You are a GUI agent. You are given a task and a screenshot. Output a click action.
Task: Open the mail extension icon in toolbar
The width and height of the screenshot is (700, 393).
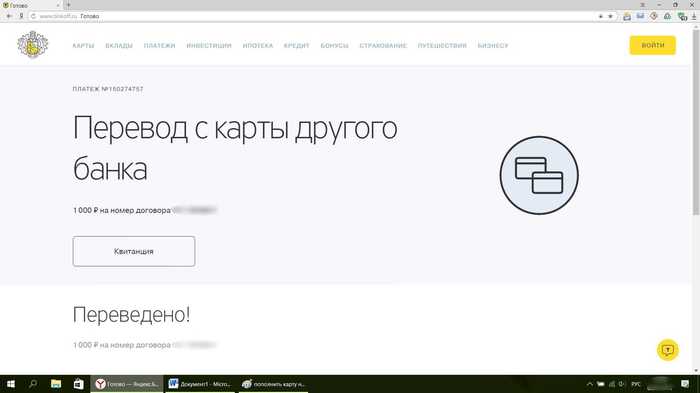(x=640, y=17)
